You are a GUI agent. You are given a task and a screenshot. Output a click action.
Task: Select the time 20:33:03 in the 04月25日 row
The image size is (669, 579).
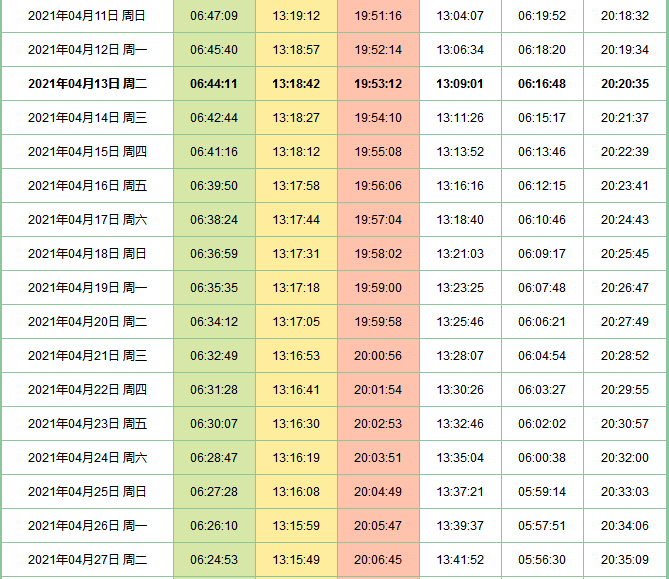[x=625, y=492]
